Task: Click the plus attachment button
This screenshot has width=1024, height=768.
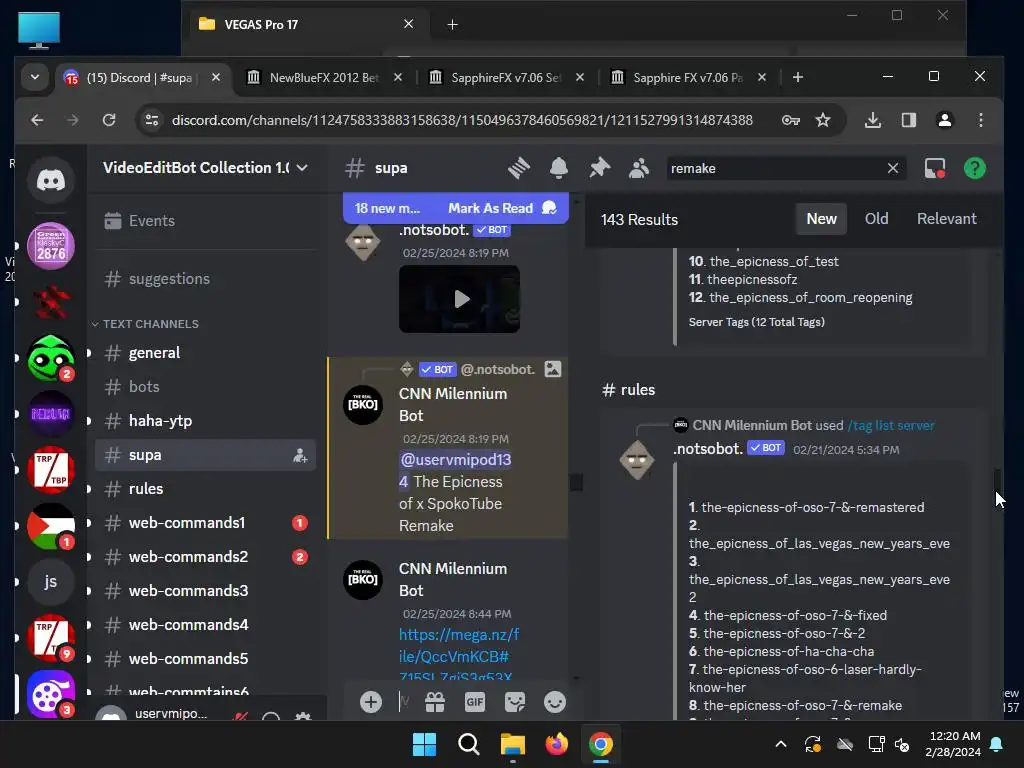Action: click(x=371, y=702)
